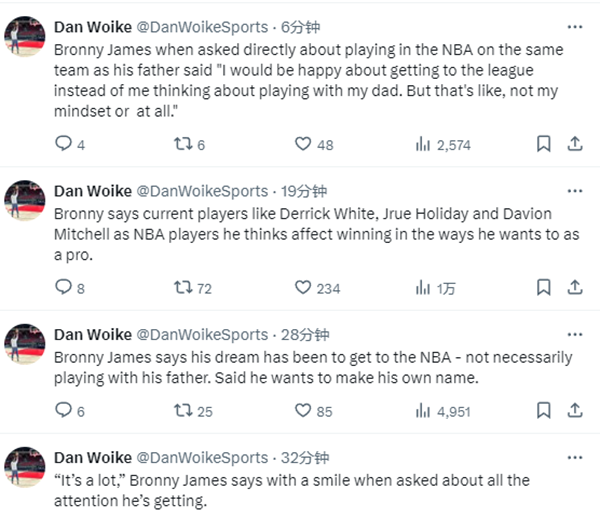Reply to the Derrick White tweet

tap(64, 288)
